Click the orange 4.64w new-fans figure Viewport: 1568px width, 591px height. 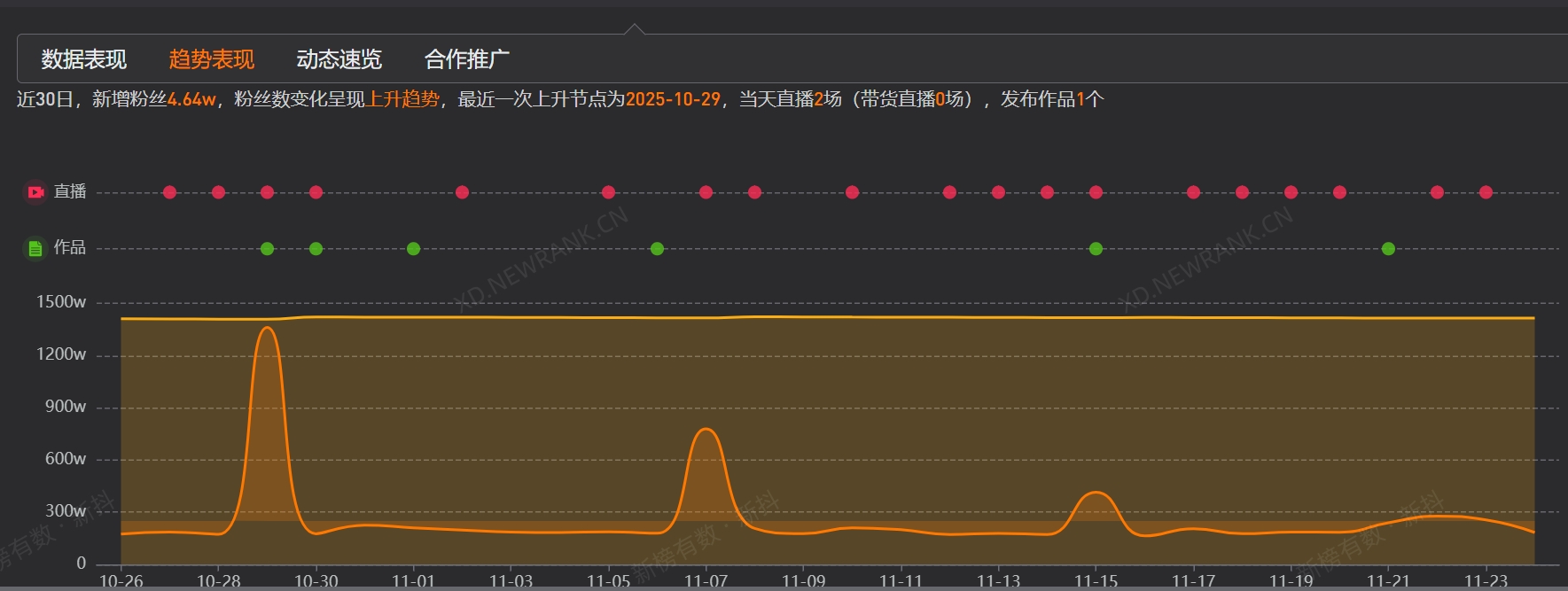tap(191, 99)
